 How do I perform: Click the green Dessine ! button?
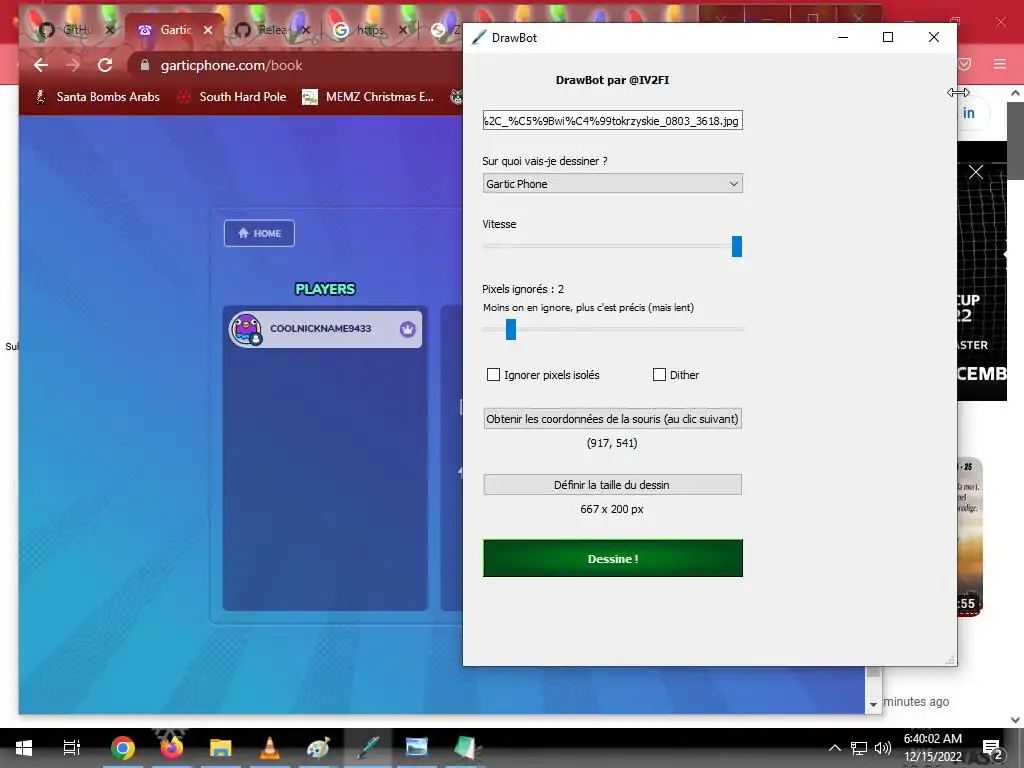point(613,558)
